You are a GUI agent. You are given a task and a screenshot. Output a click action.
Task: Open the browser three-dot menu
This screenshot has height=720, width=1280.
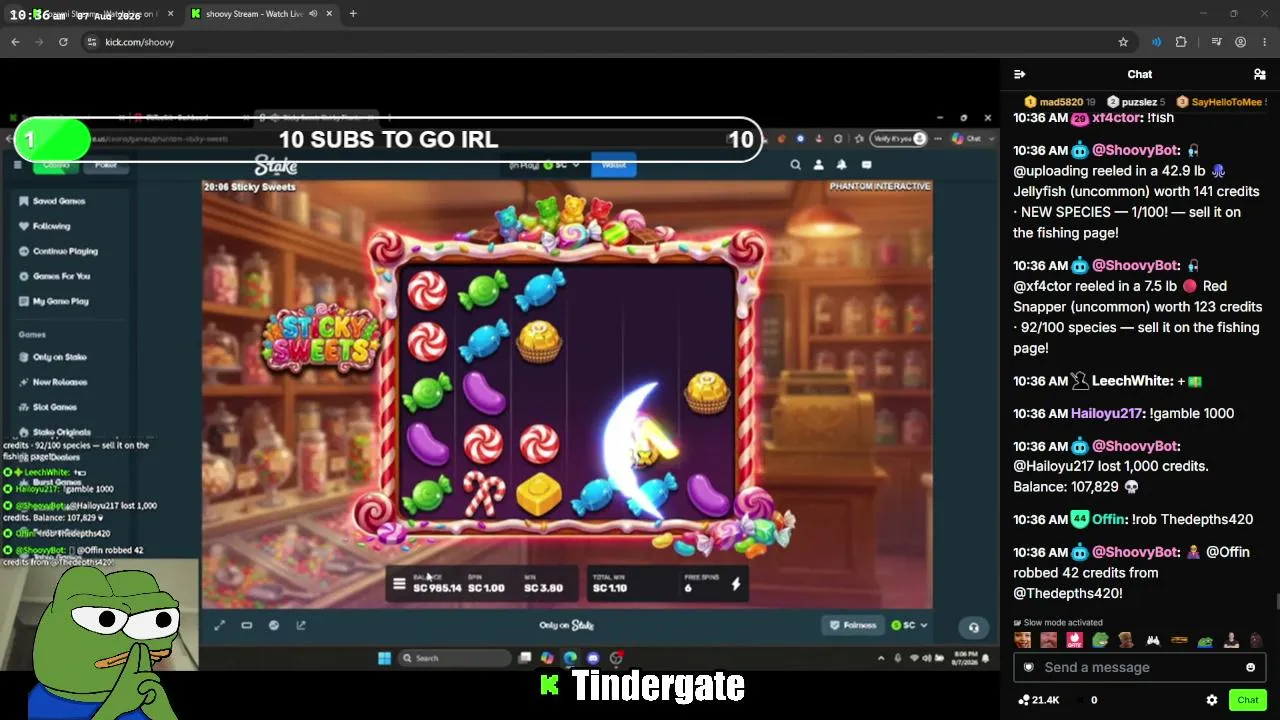coord(1264,42)
